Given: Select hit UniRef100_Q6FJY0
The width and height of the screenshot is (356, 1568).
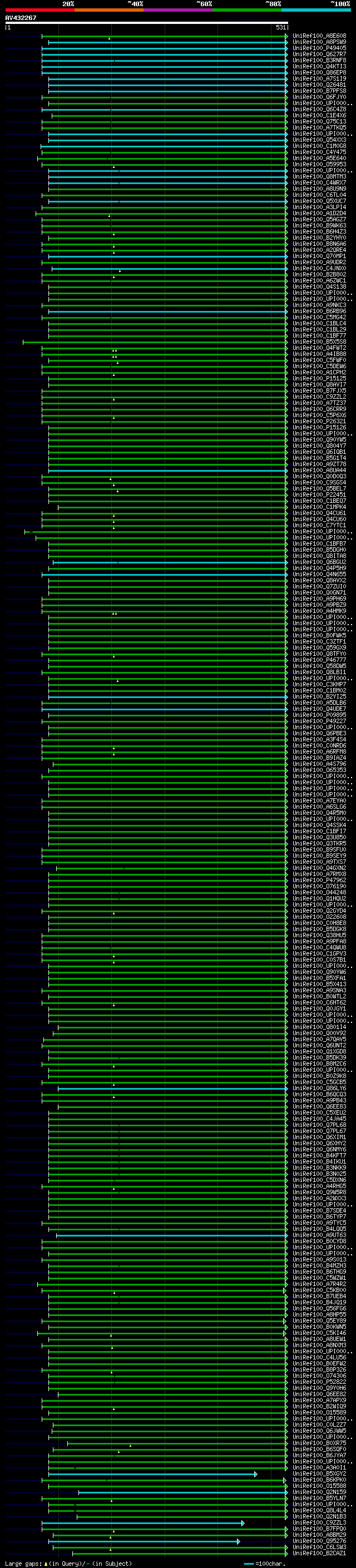Looking at the screenshot, I should [x=319, y=97].
